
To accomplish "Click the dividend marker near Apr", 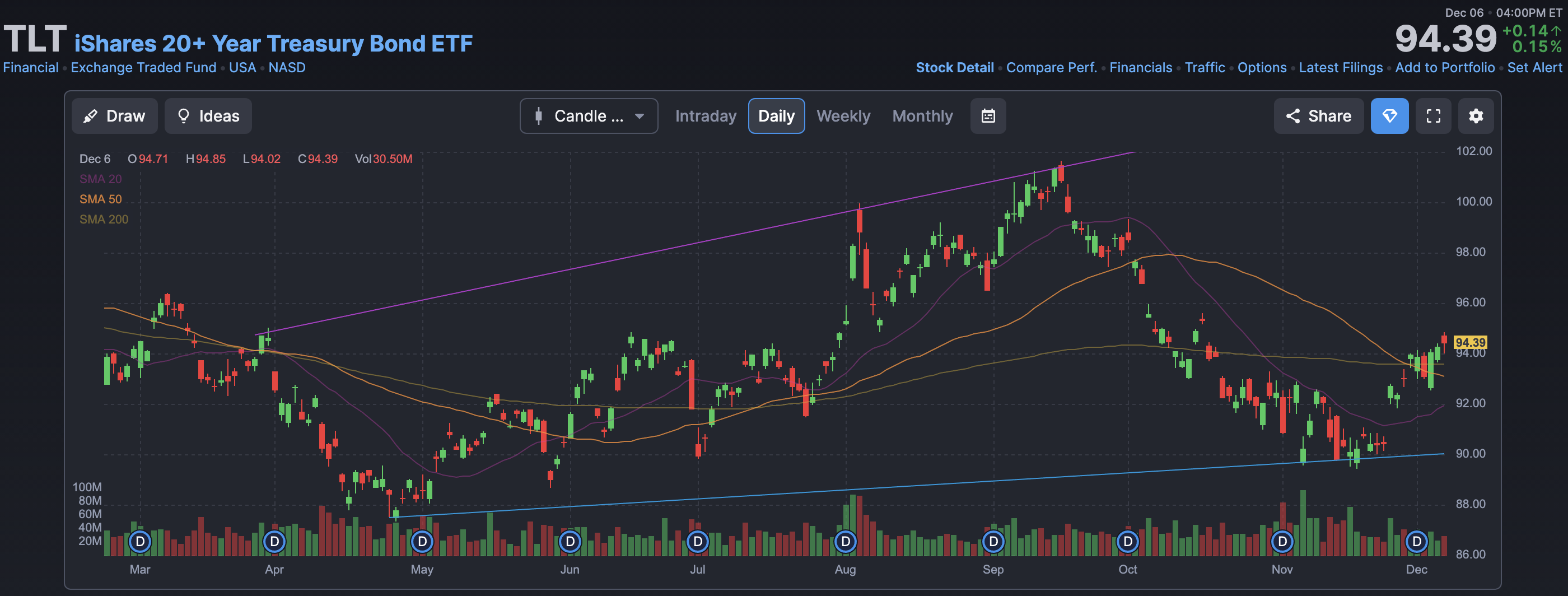I will (x=274, y=541).
